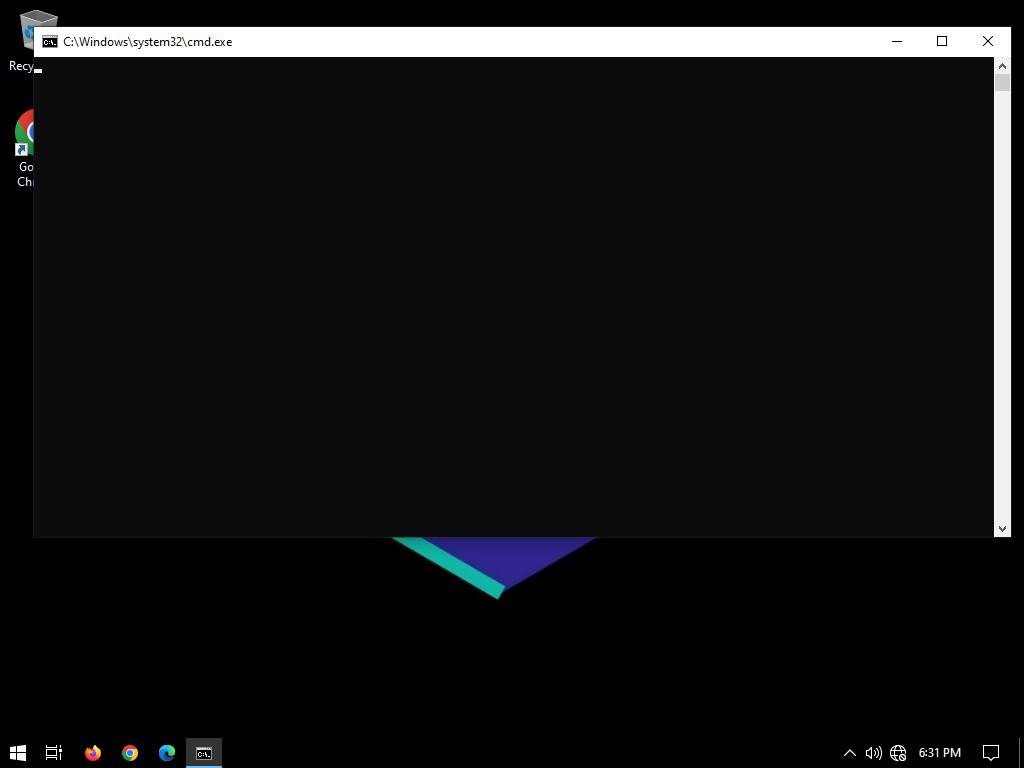Viewport: 1024px width, 768px height.
Task: Minimize the cmd.exe window
Action: point(896,41)
